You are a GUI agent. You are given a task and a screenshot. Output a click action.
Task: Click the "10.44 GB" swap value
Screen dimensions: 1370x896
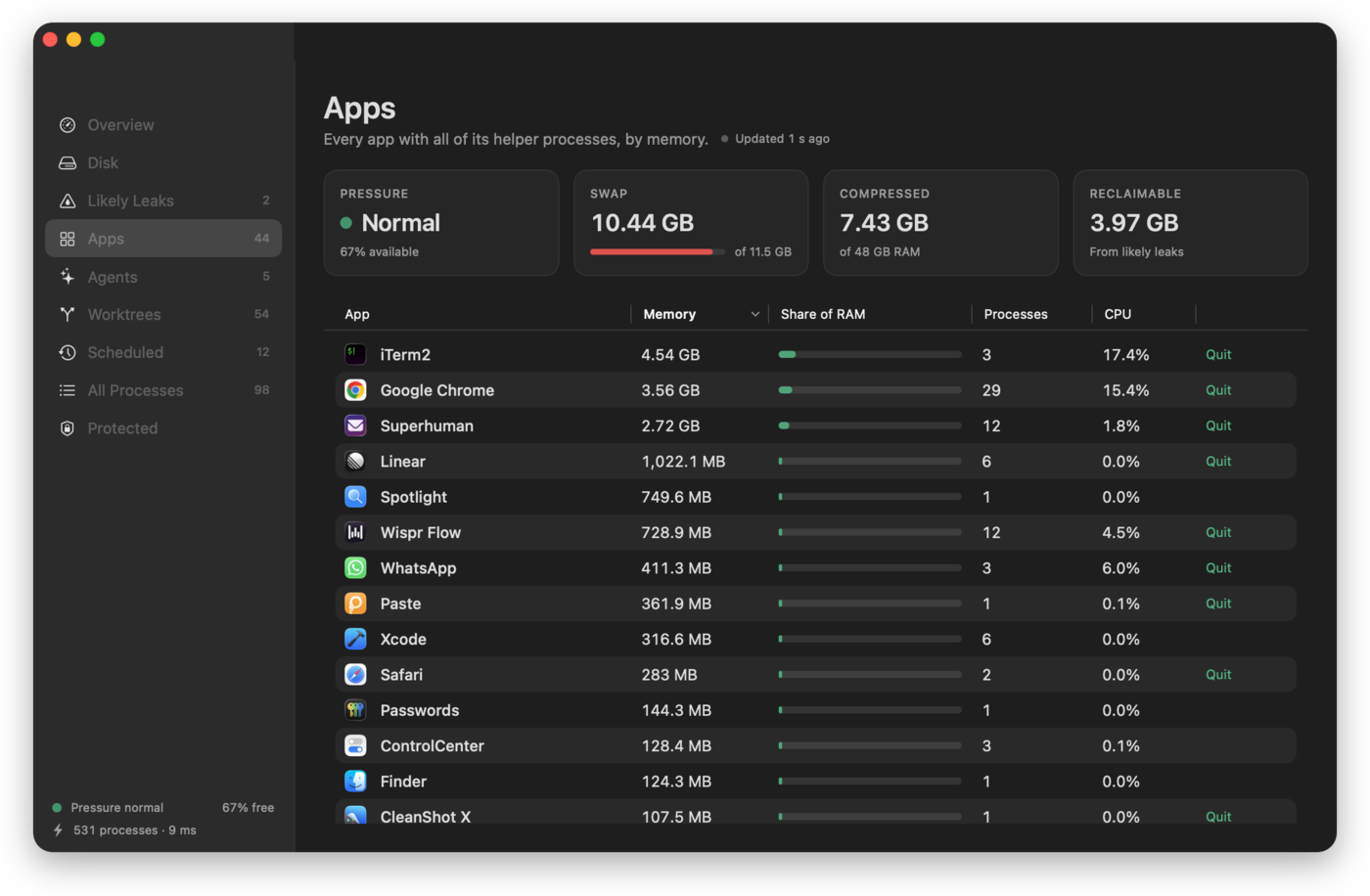(x=642, y=223)
